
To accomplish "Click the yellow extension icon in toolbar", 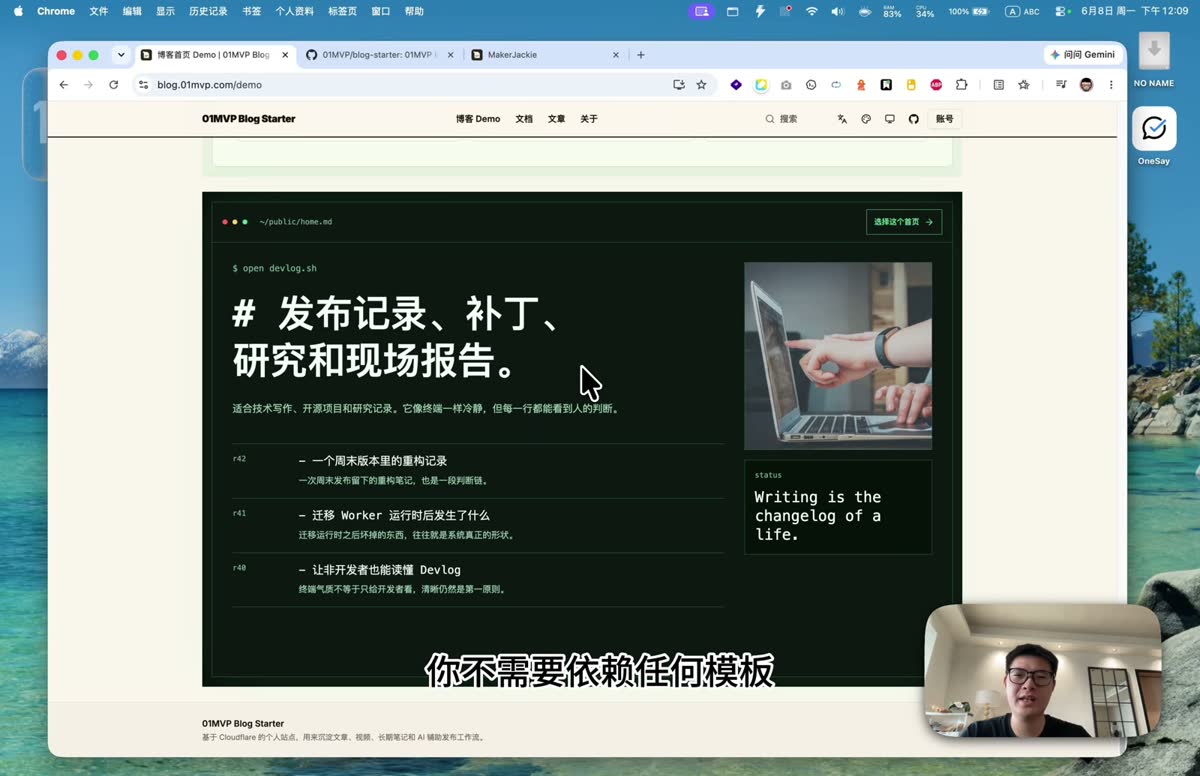I will (911, 85).
